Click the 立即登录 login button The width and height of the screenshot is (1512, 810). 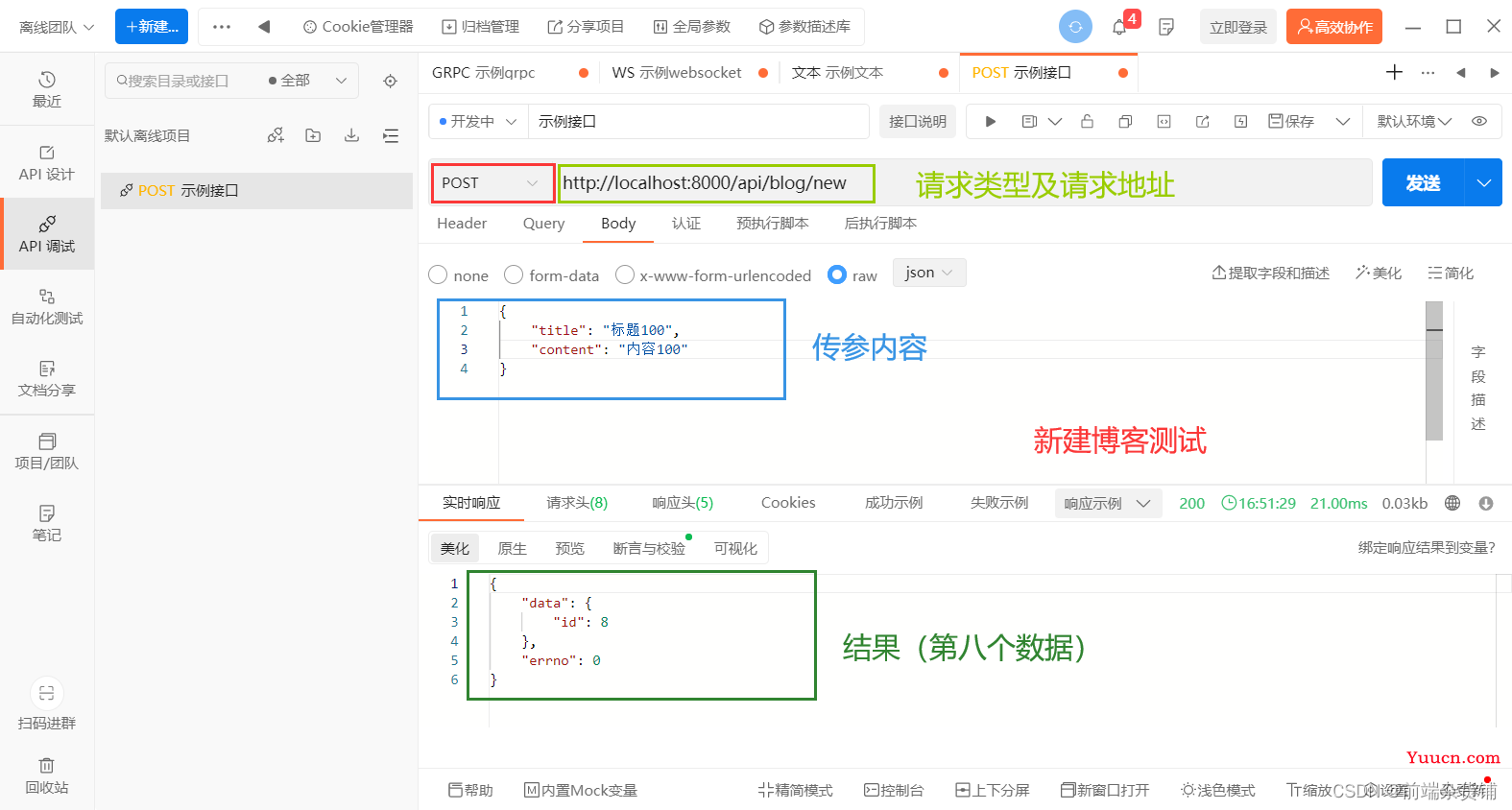[x=1238, y=27]
